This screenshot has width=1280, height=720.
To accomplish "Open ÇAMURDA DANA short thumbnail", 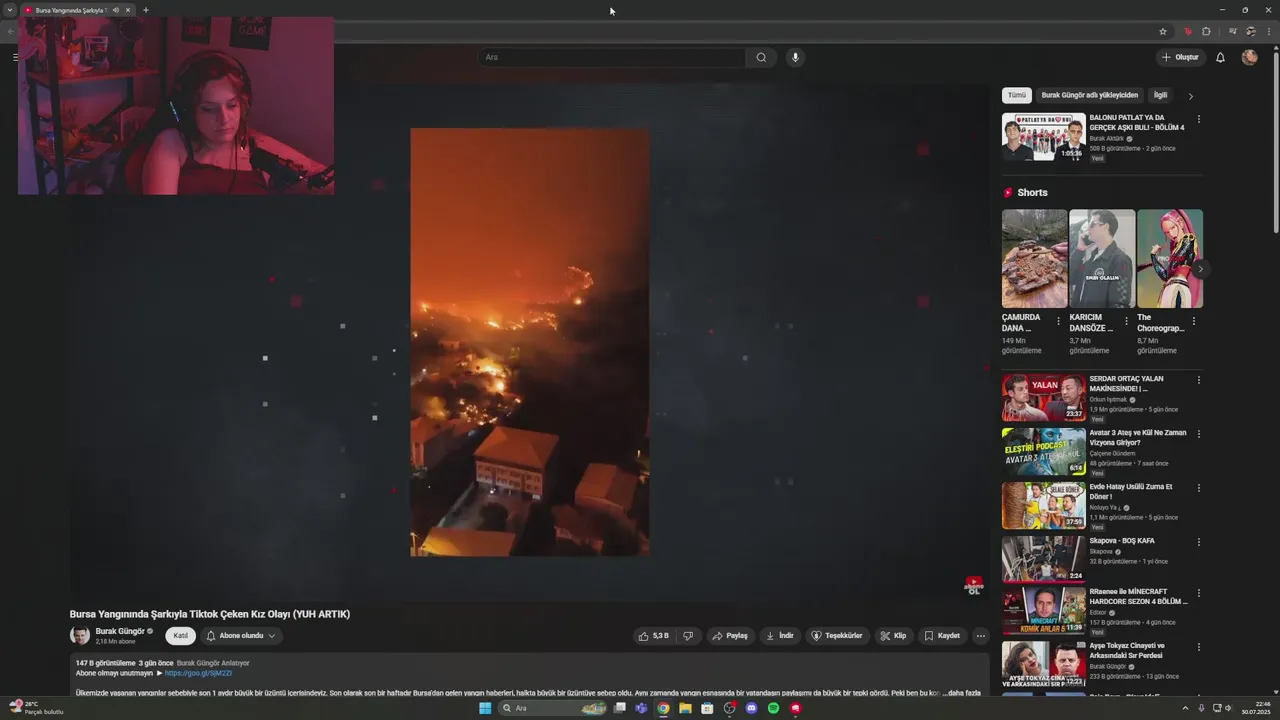I will pos(1034,258).
